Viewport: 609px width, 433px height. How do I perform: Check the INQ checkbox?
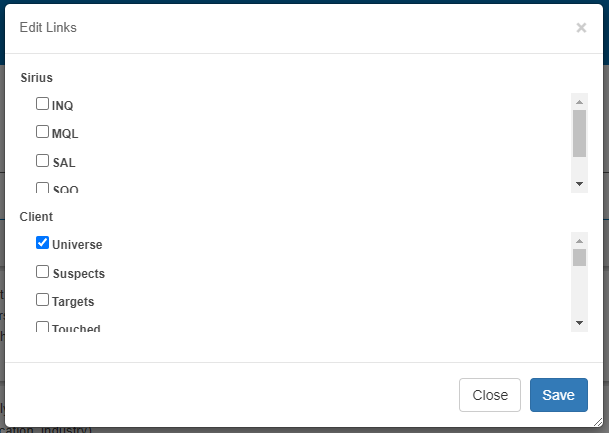click(42, 104)
